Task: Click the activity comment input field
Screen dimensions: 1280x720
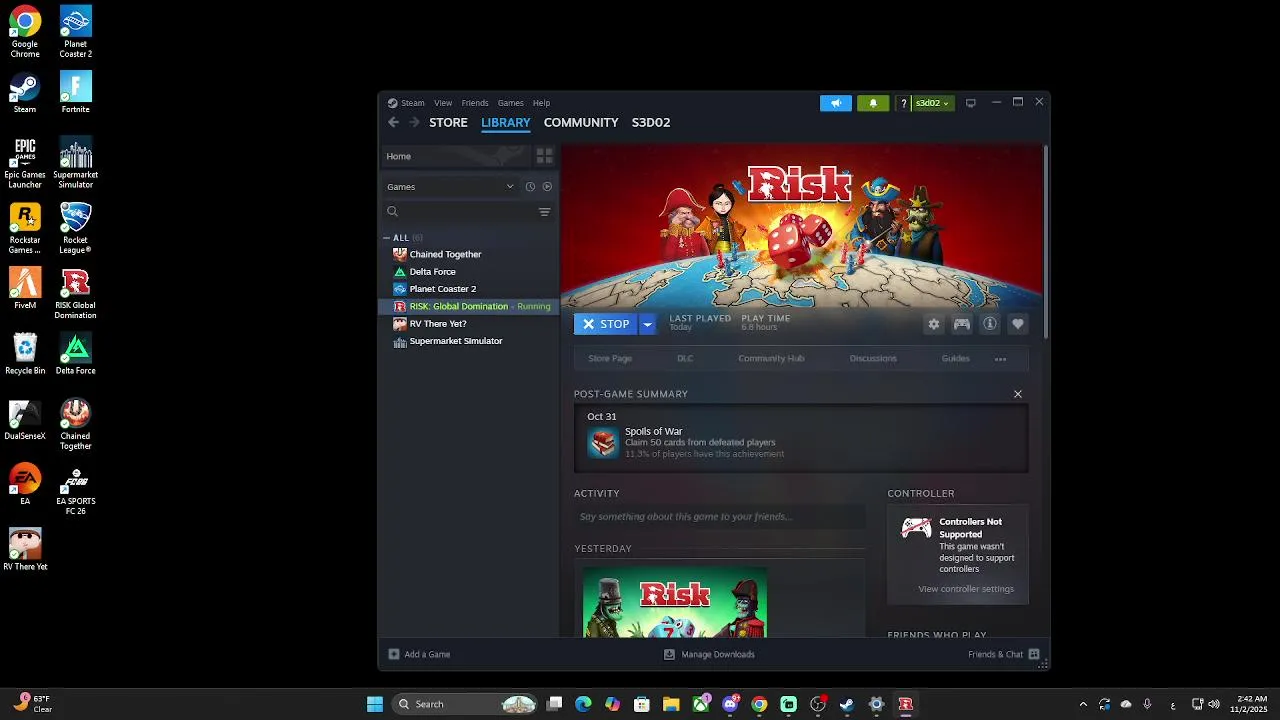Action: pos(720,517)
